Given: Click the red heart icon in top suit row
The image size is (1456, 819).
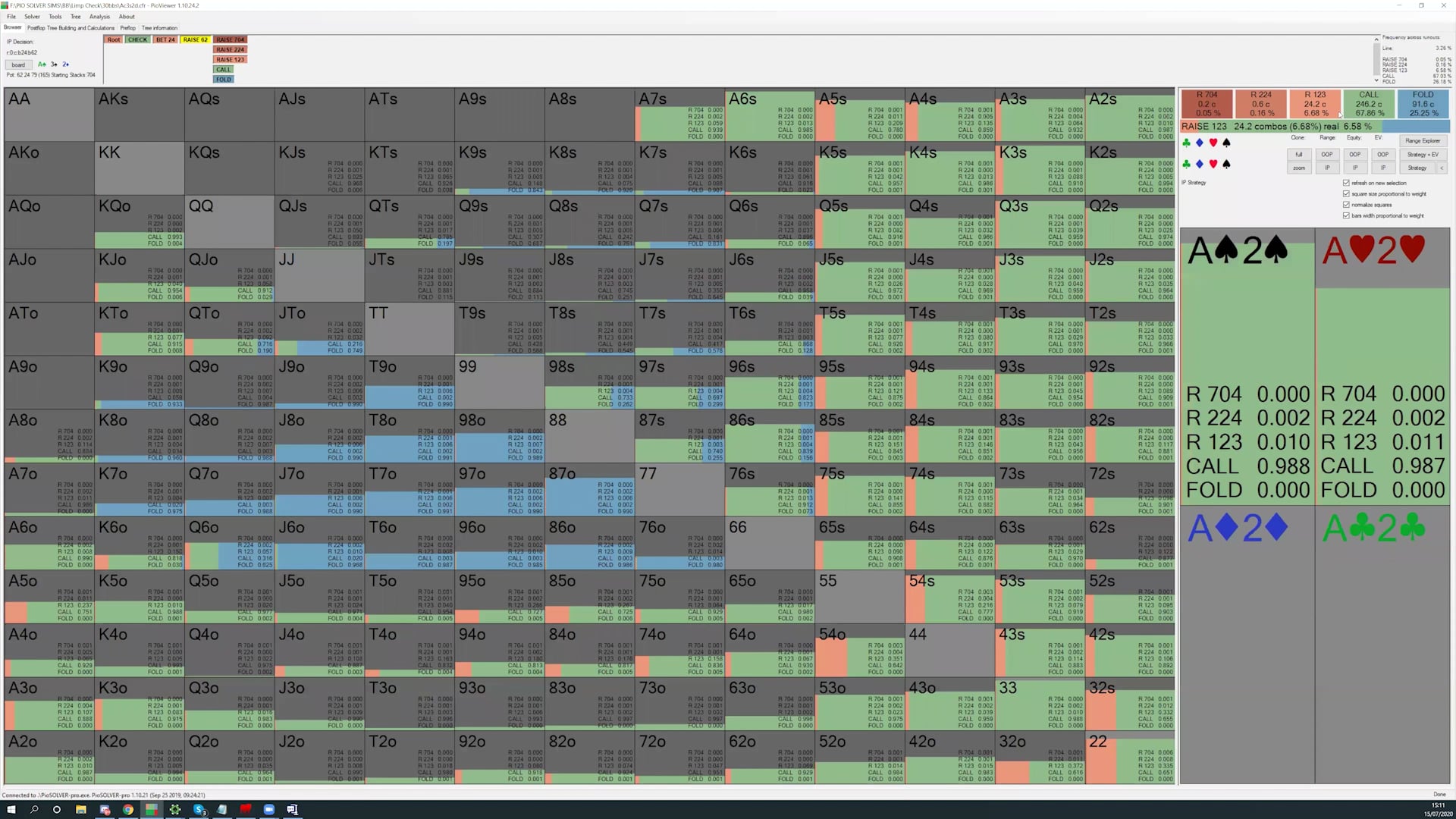Looking at the screenshot, I should click(1213, 143).
